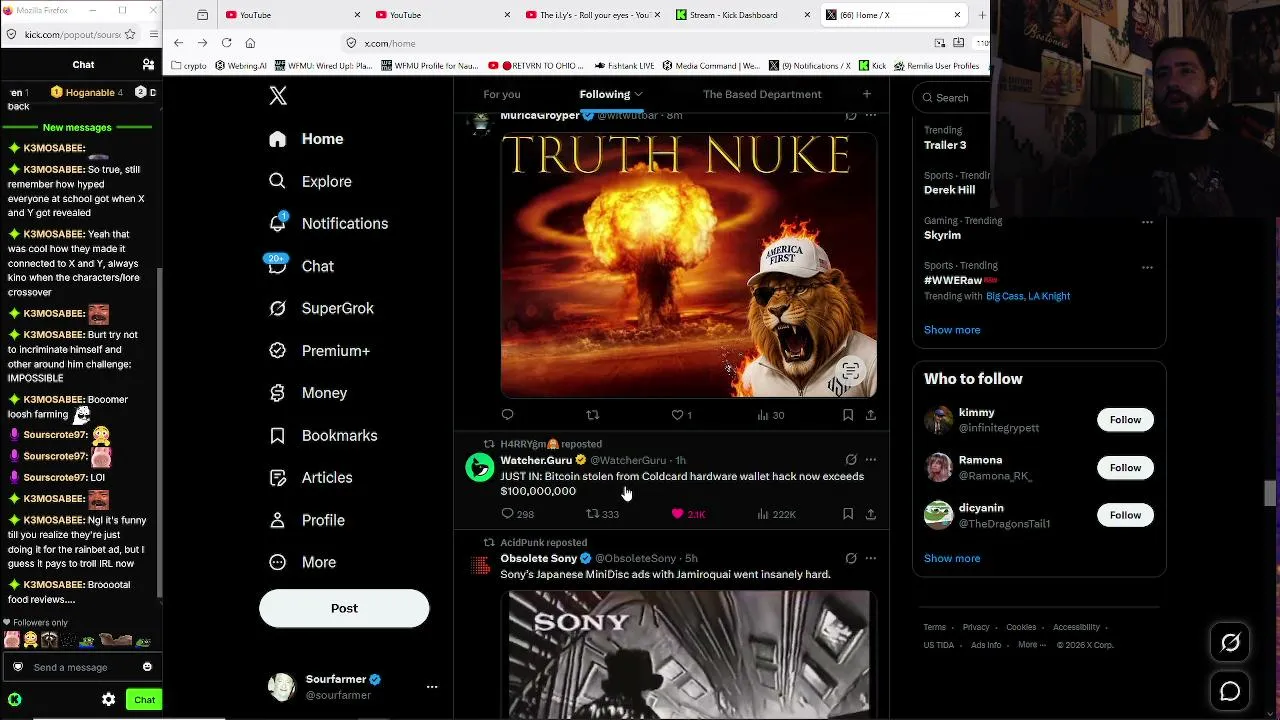Follow Ramona
1280x720 pixels.
(x=1125, y=467)
